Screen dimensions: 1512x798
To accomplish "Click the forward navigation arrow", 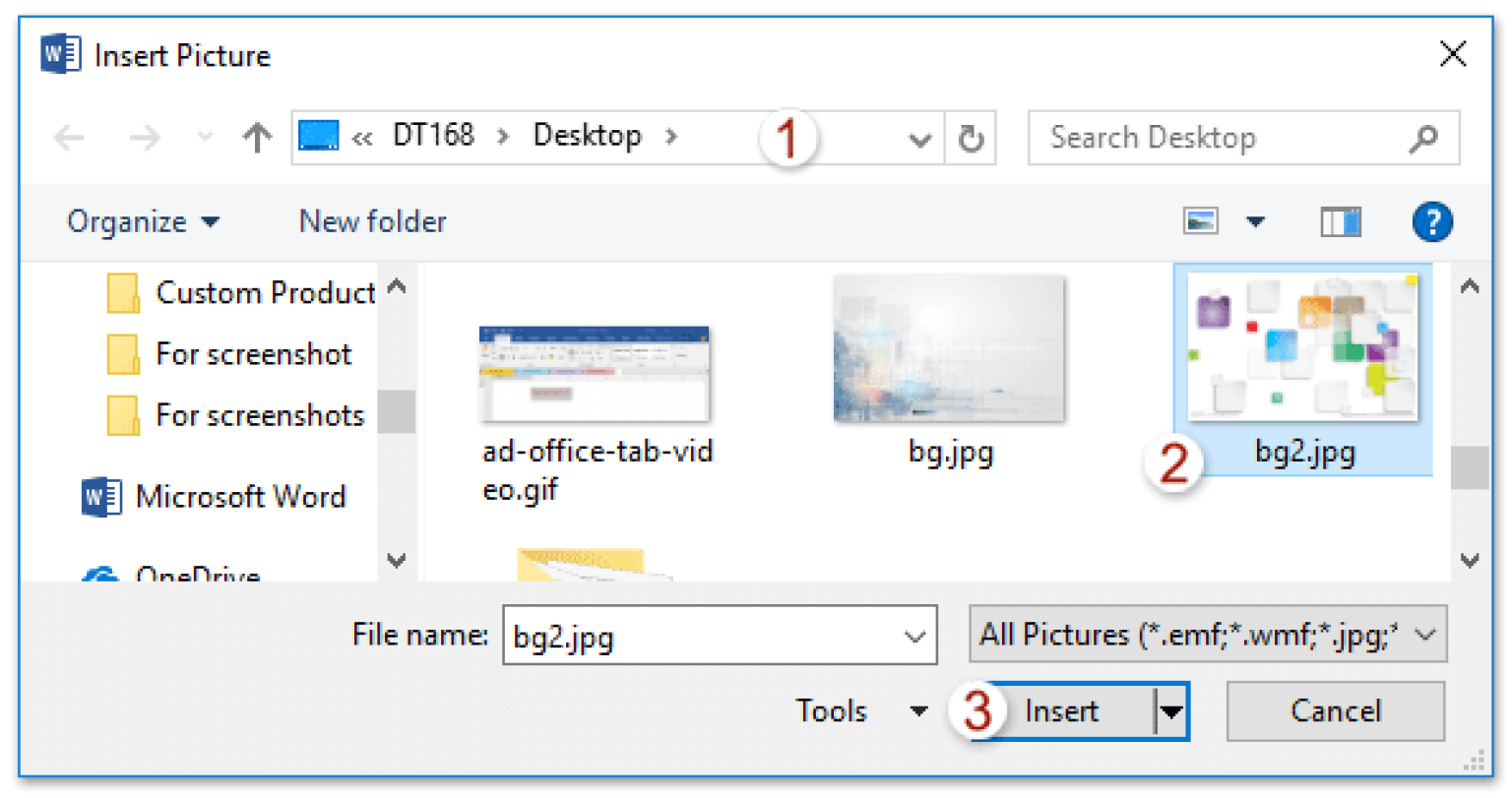I will [x=145, y=138].
